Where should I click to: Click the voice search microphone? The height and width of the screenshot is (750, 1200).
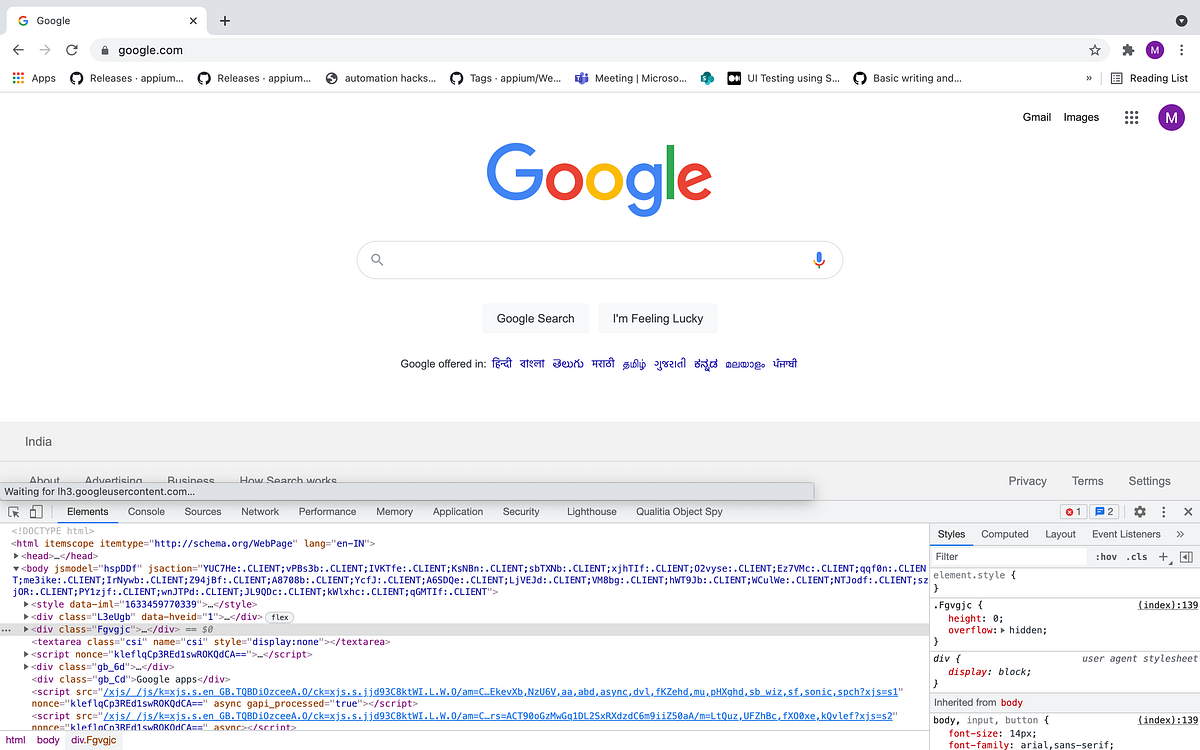point(819,260)
